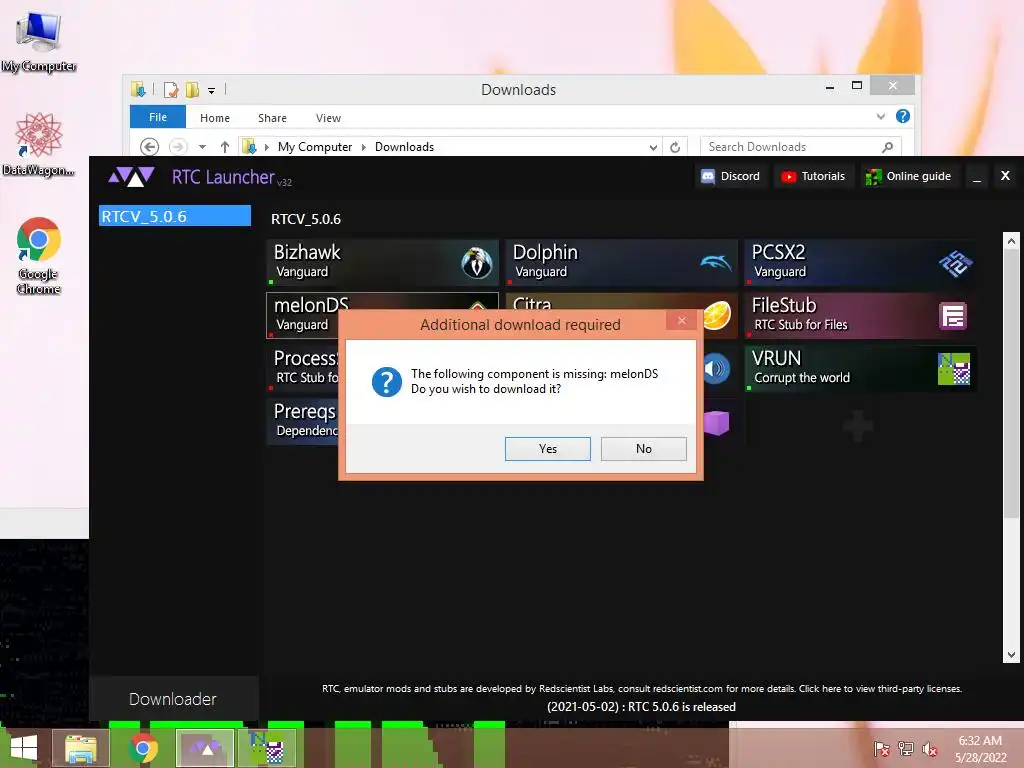Viewport: 1024px width, 768px height.
Task: Open the Downloader panel
Action: tap(173, 699)
